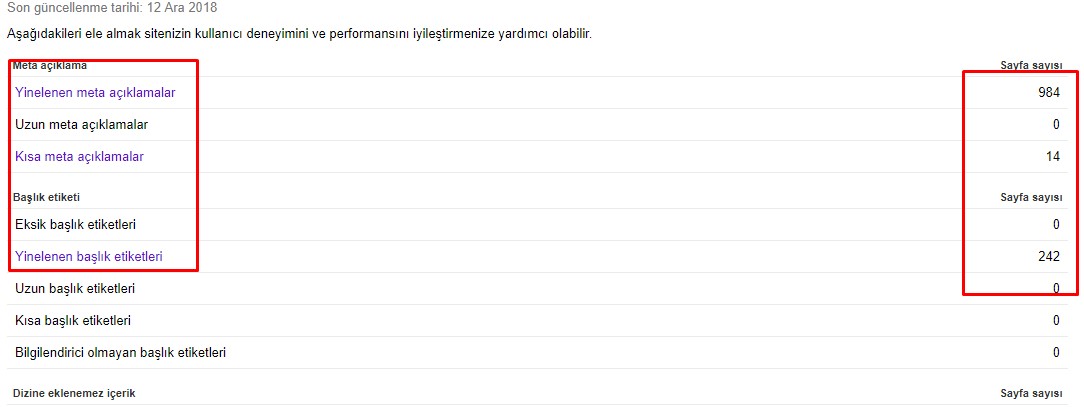Click the Dizine eklenemez içerik header
Screen dimensions: 1084x407
point(75,394)
